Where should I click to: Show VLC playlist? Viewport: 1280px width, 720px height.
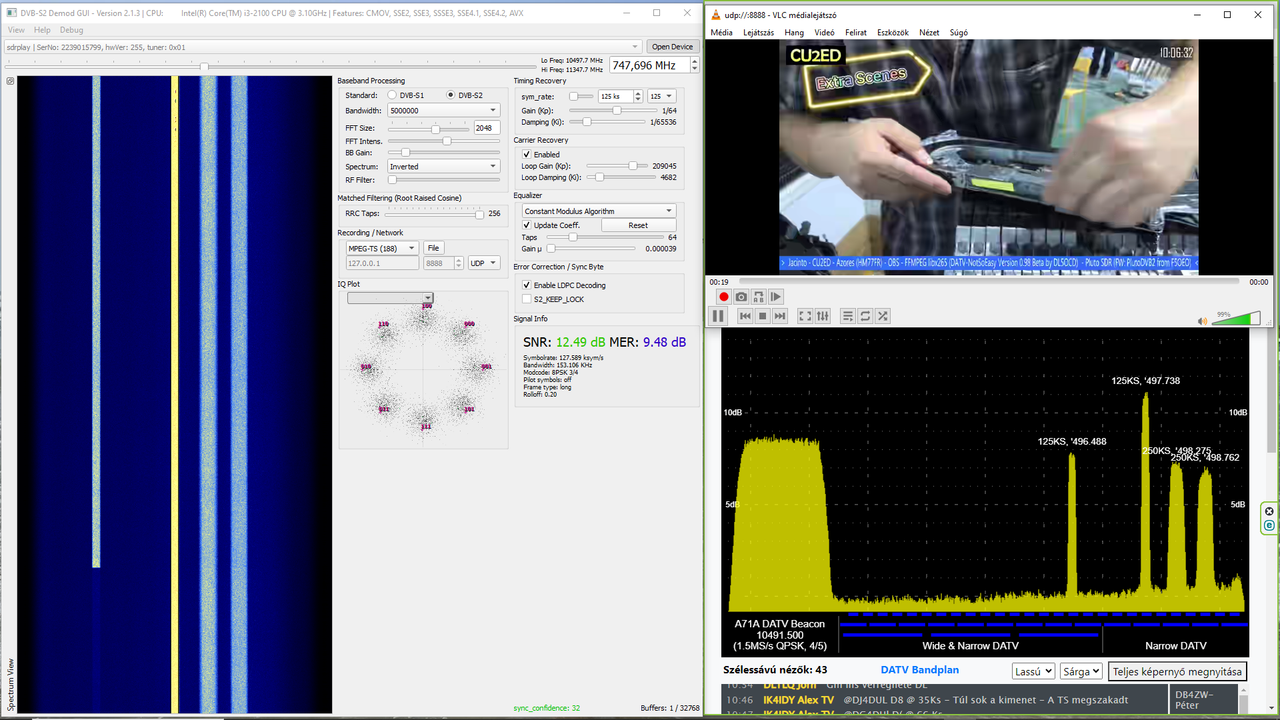[x=848, y=316]
